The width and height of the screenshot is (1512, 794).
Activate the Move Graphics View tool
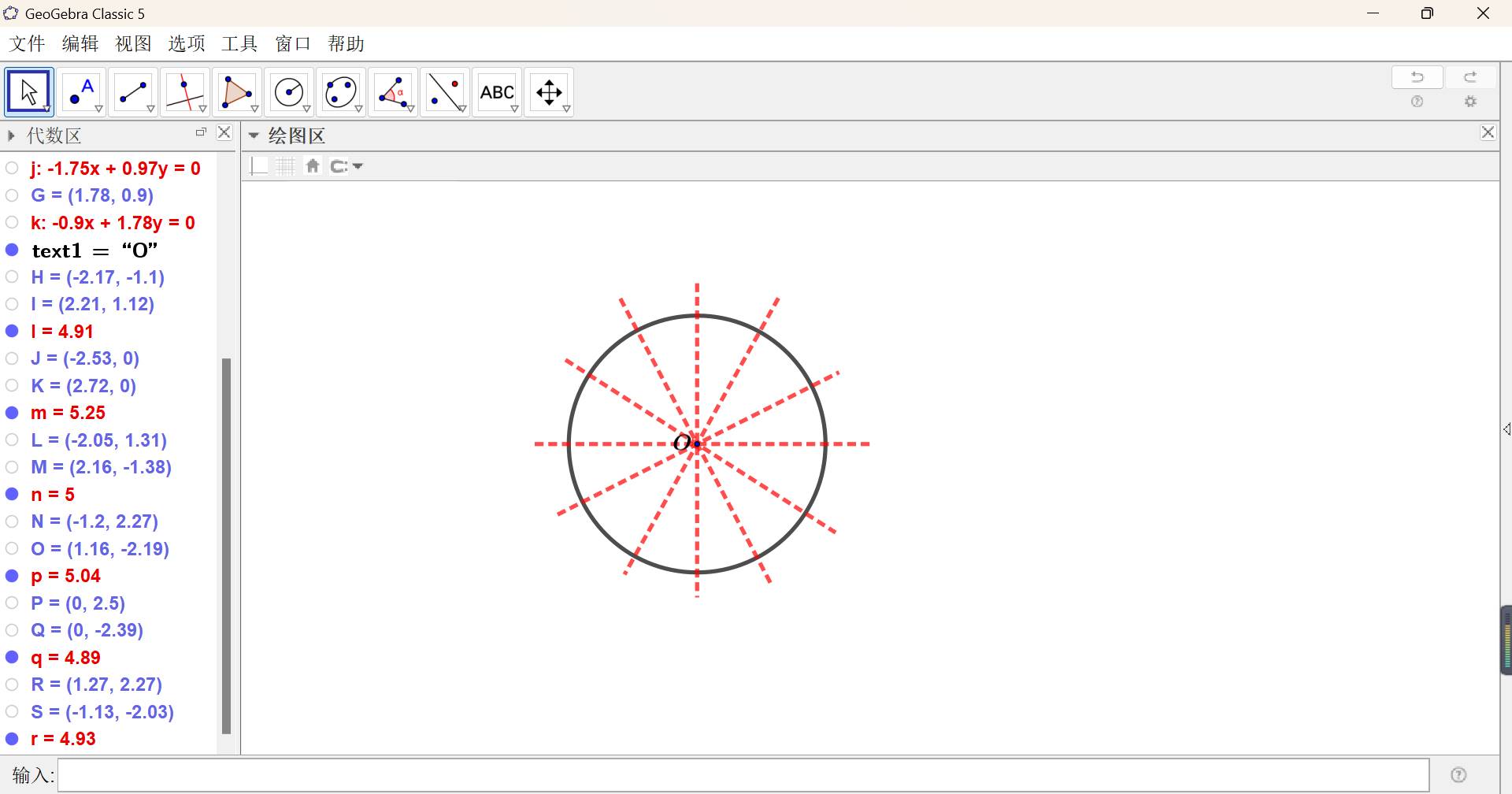pos(549,92)
